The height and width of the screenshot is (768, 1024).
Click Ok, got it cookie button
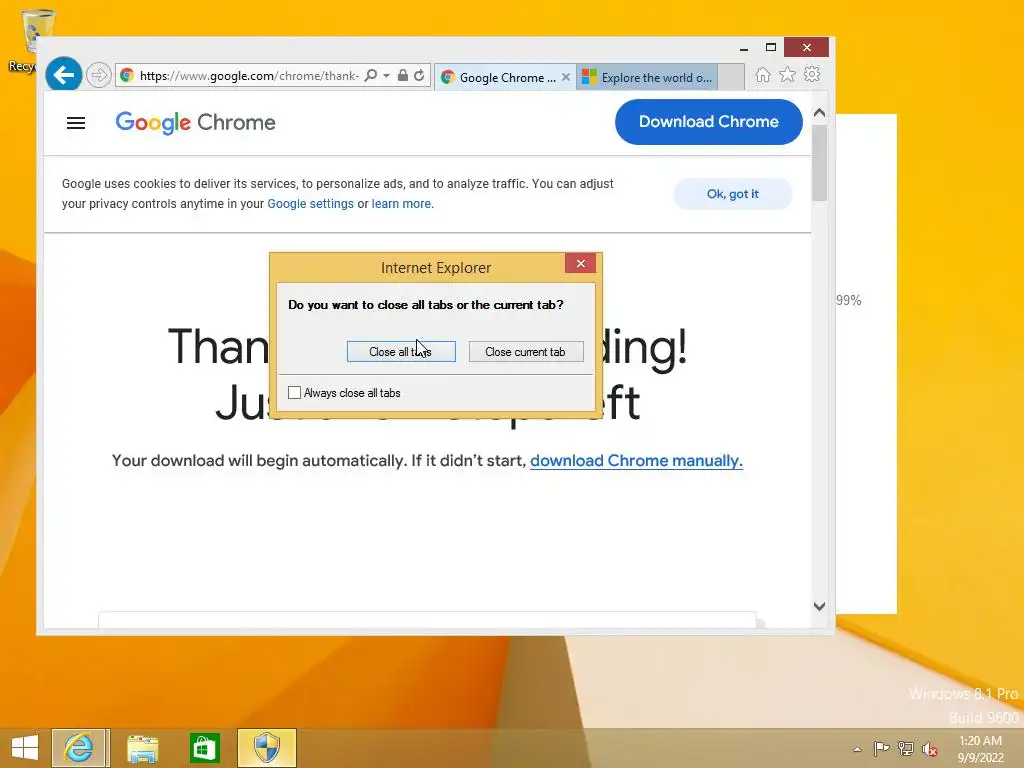733,194
